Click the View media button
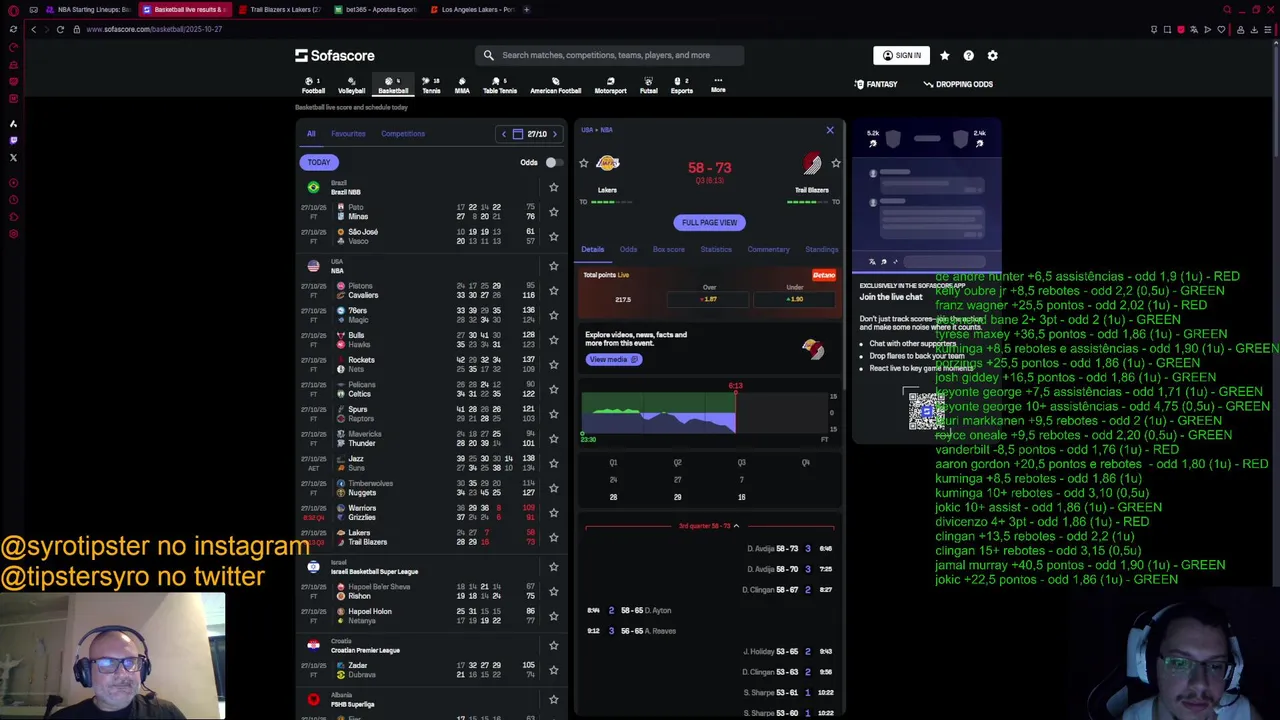Screen dimensions: 1280x720 613,359
